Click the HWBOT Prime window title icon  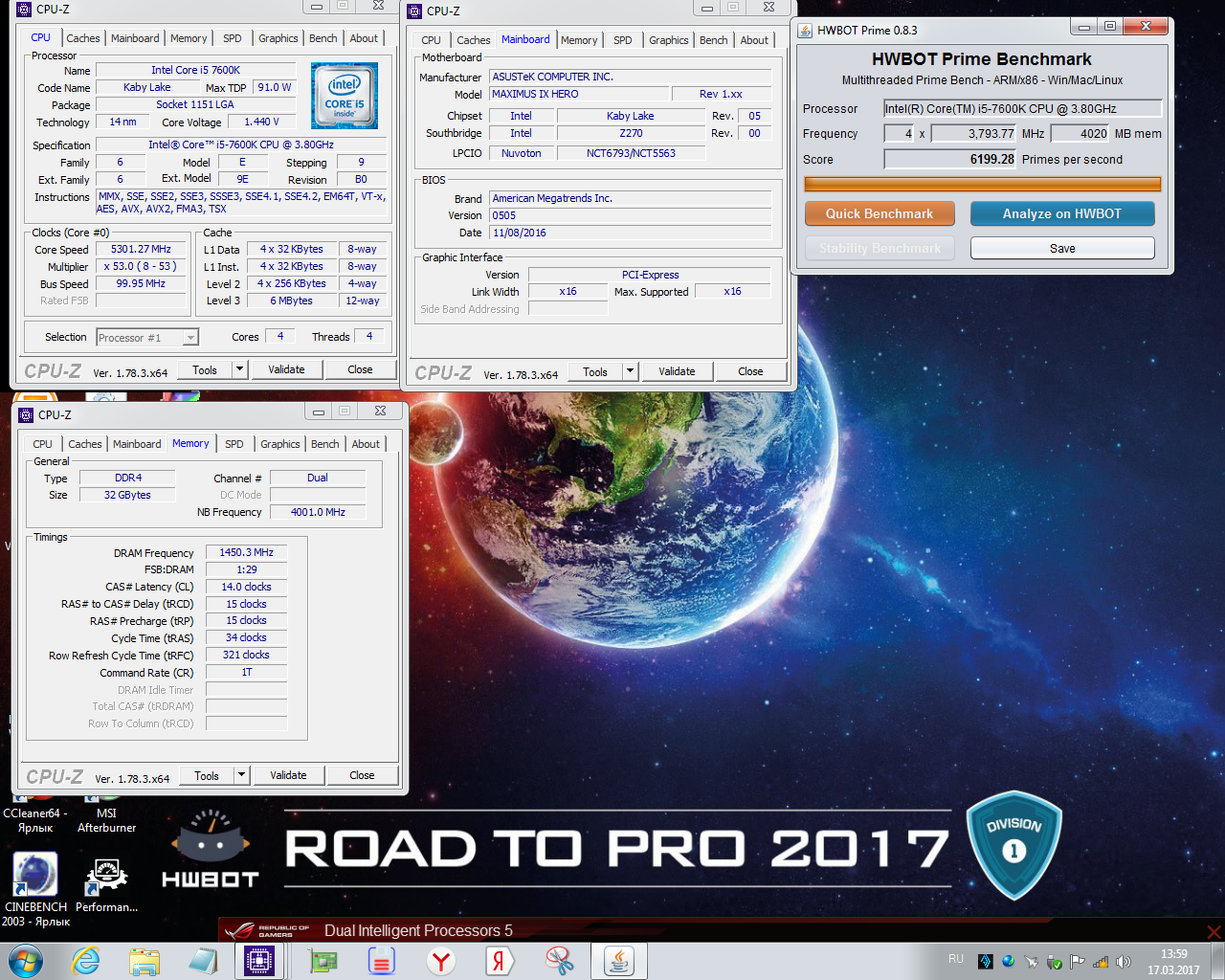tap(805, 31)
